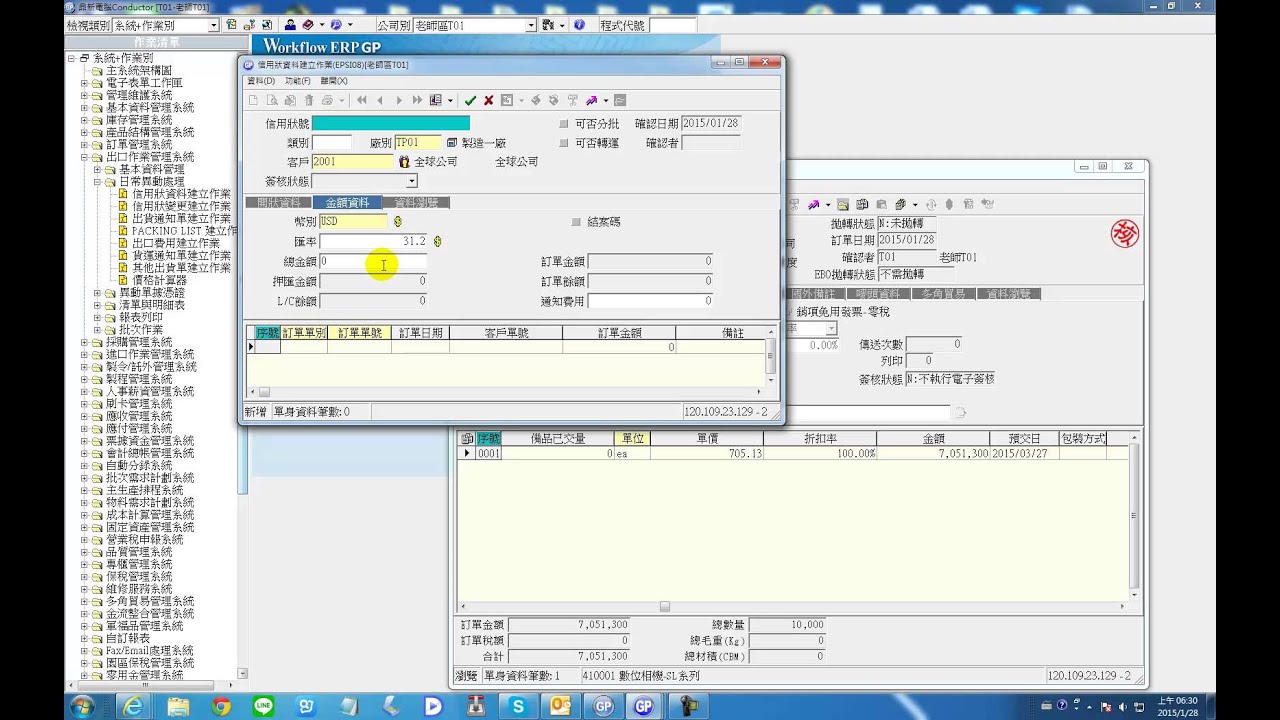Toggle the 可否分批 checkbox
Screen dimensions: 1280x720
[x=564, y=124]
